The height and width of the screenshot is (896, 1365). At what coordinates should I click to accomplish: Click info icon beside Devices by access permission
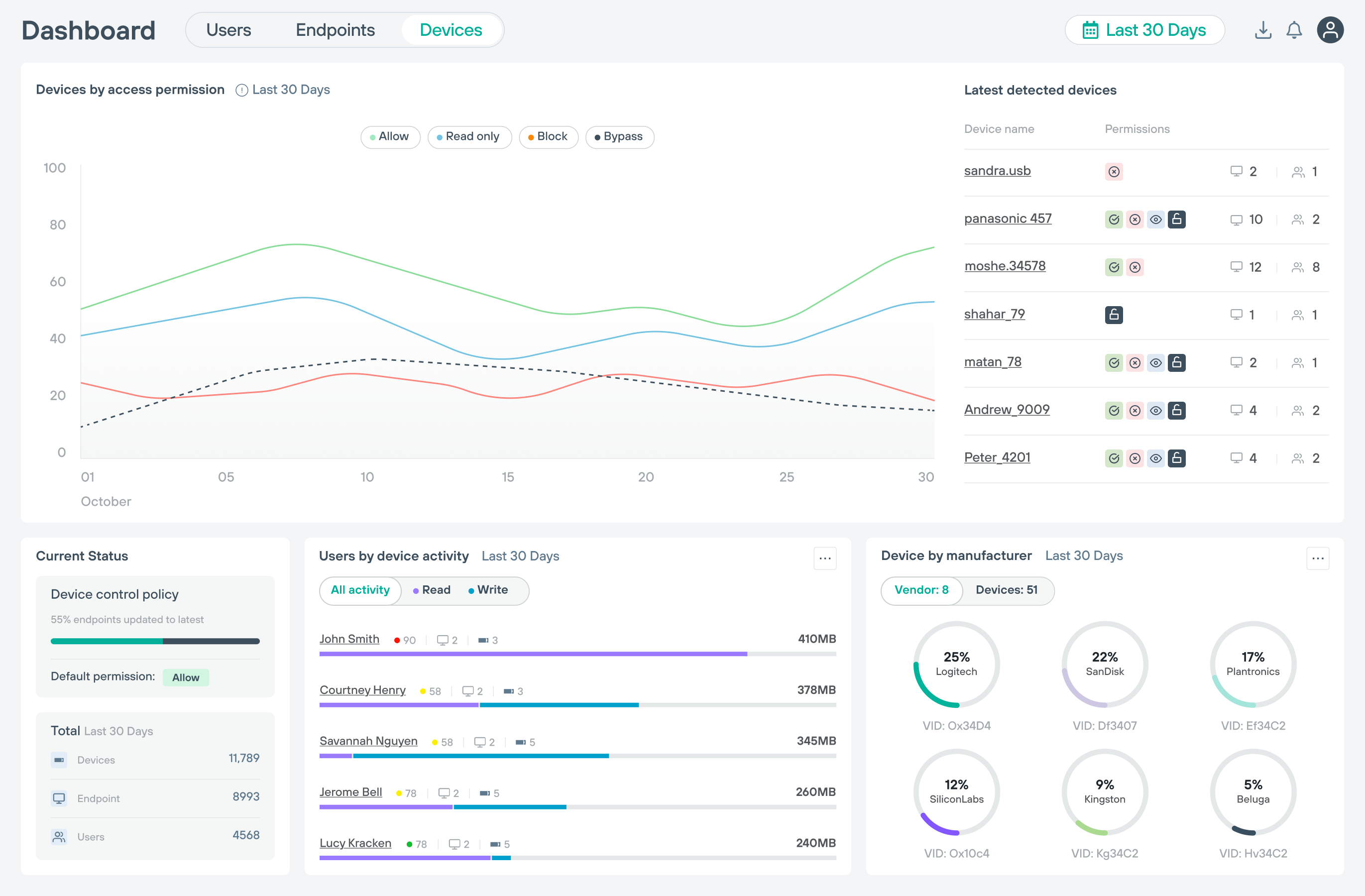241,90
